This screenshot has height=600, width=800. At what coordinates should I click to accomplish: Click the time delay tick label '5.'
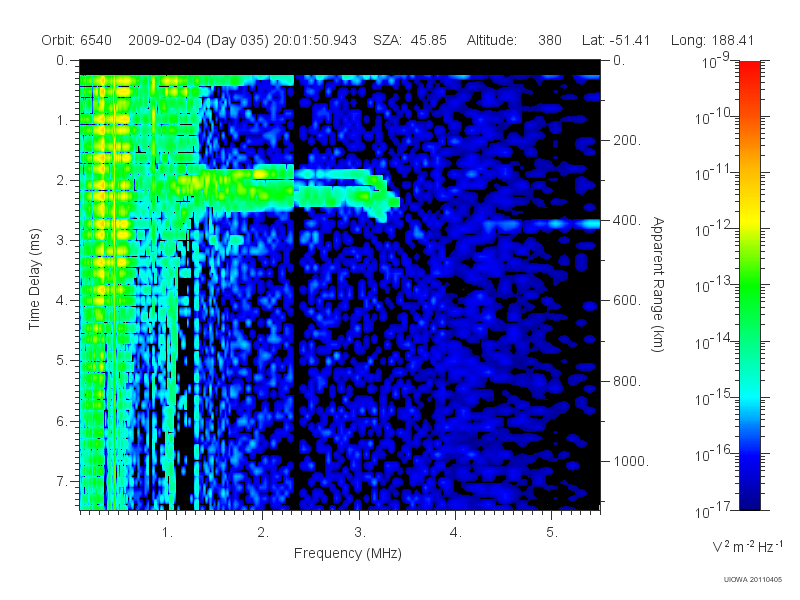[62, 361]
